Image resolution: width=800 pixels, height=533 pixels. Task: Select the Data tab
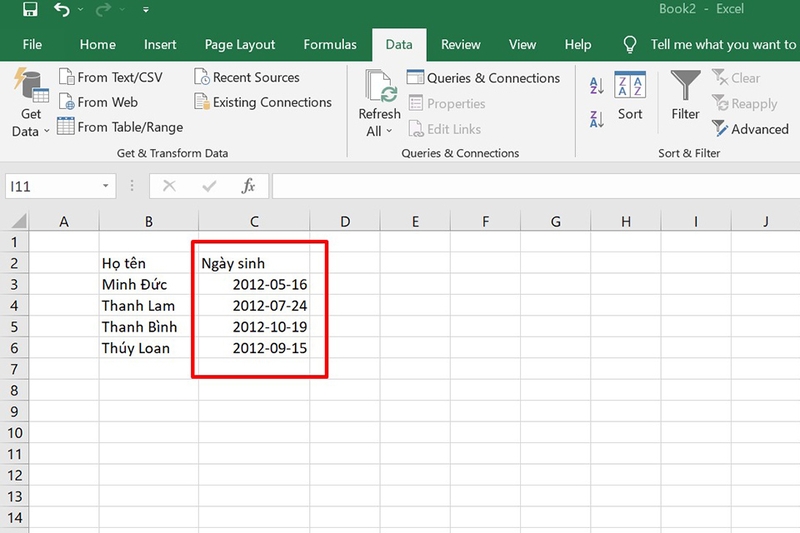click(399, 44)
